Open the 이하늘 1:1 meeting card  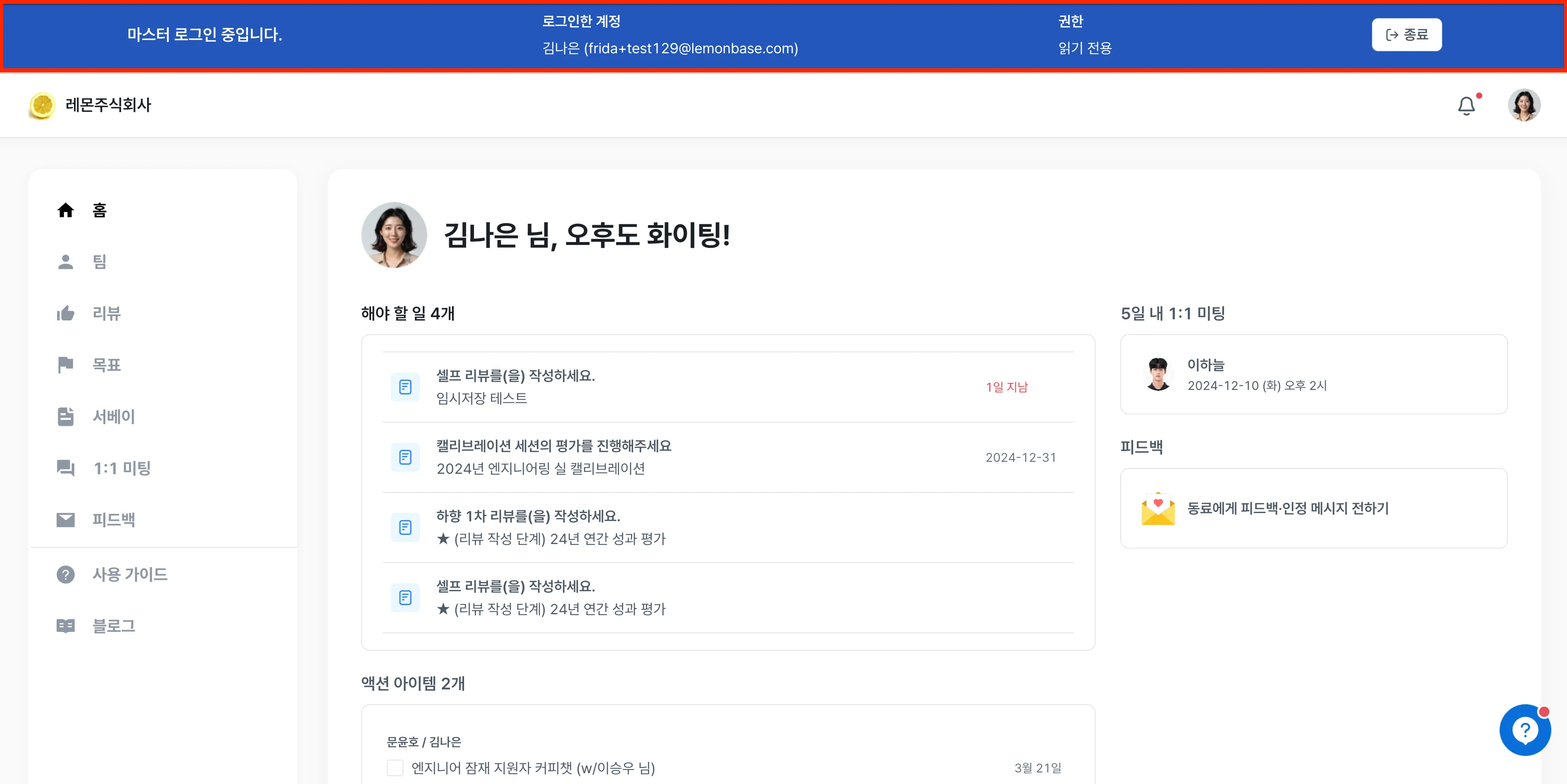point(1313,374)
